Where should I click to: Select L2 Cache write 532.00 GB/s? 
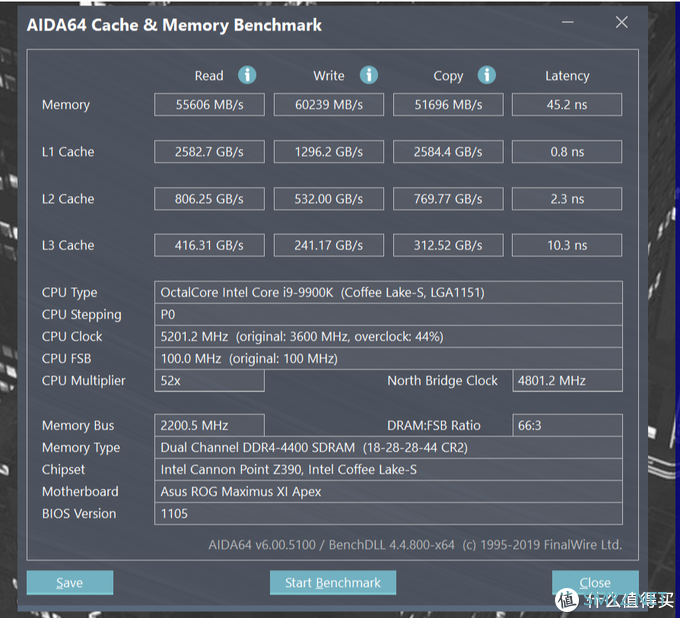[329, 199]
